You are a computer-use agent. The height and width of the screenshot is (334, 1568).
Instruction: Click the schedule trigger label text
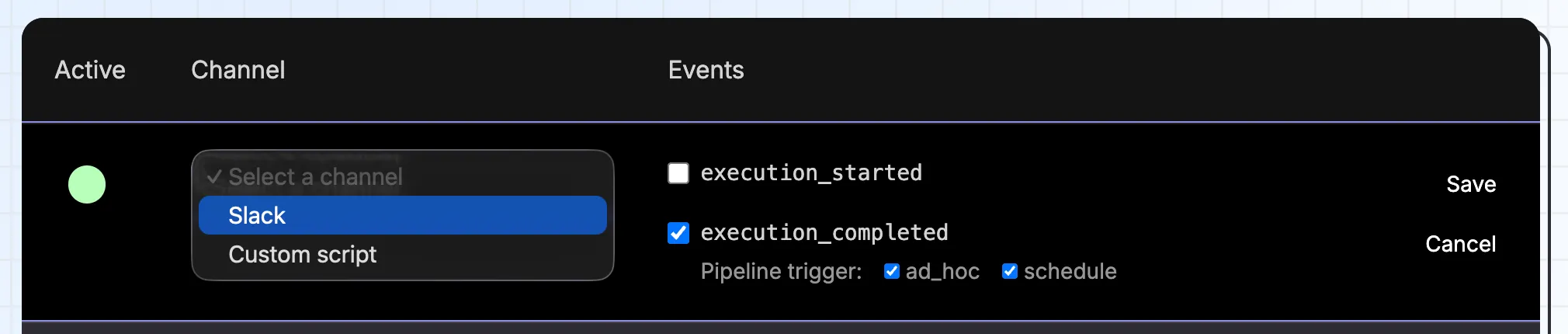pos(1070,271)
